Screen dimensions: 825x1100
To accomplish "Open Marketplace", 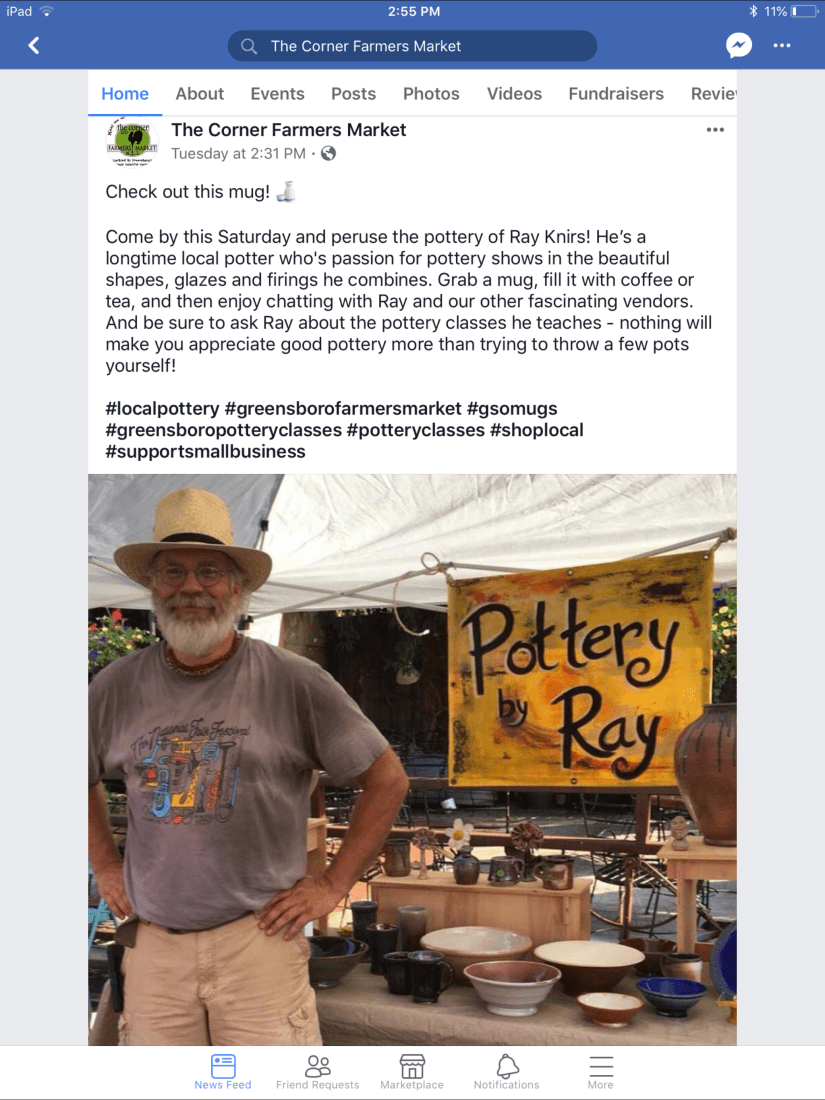I will click(x=412, y=1072).
